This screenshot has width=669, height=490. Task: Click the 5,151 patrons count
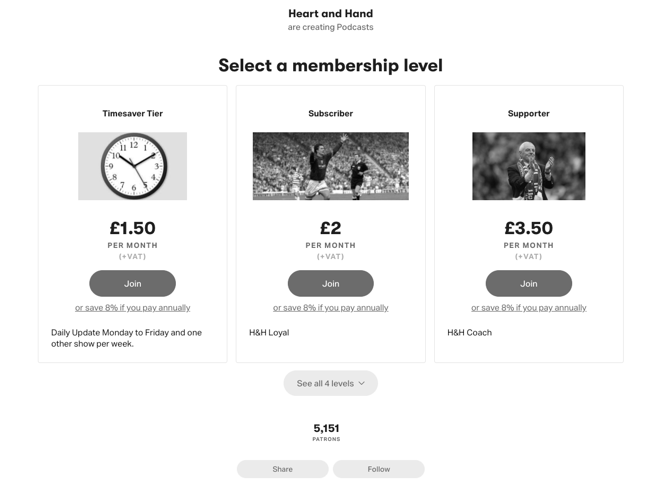coord(326,429)
